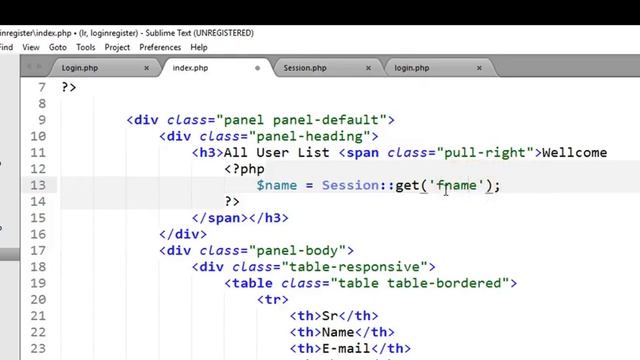Viewport: 640px width, 360px height.
Task: Open the Project menu
Action: pyautogui.click(x=117, y=47)
